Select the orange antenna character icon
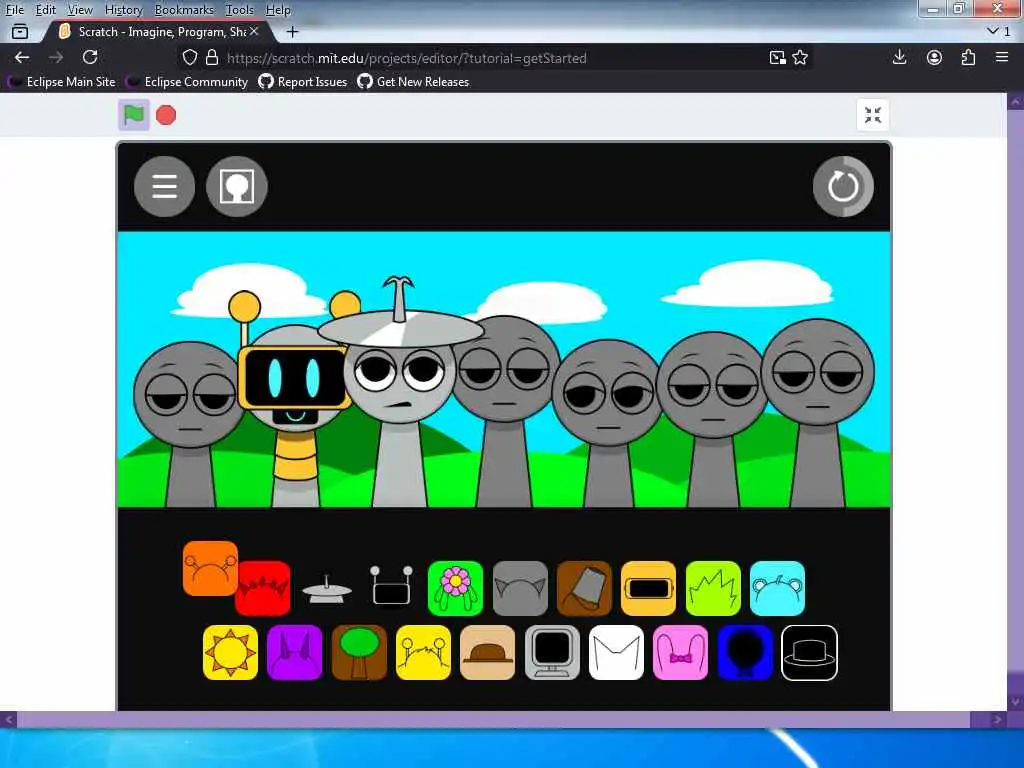This screenshot has height=768, width=1024. 210,568
